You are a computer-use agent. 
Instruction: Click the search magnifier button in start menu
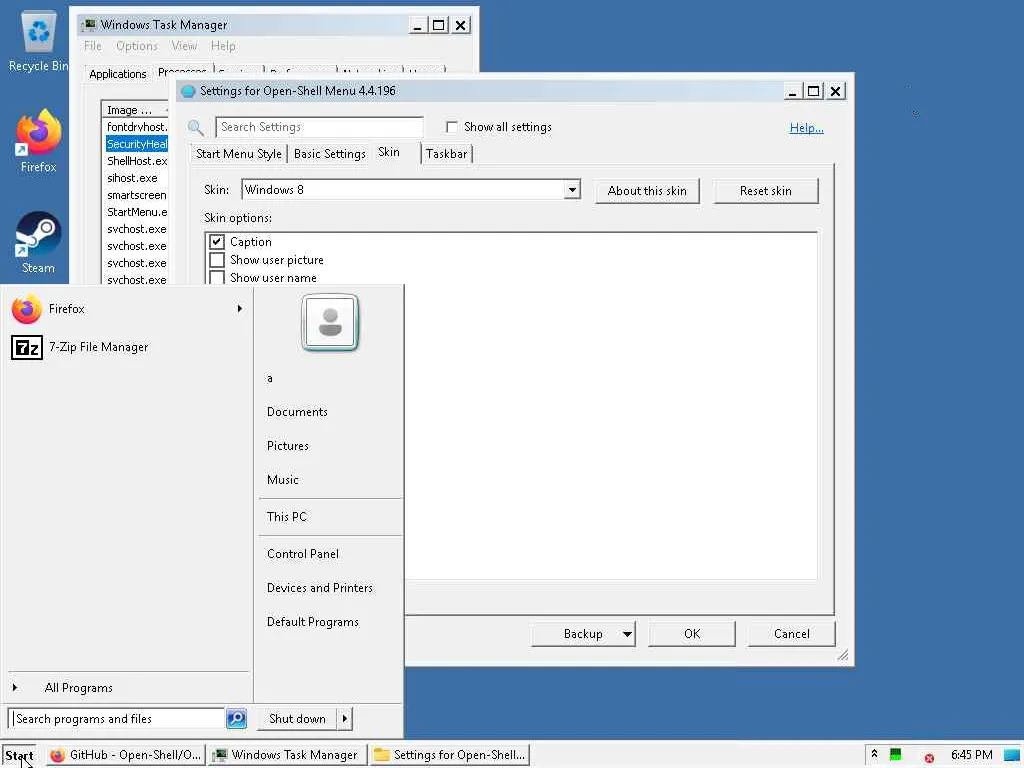(236, 718)
